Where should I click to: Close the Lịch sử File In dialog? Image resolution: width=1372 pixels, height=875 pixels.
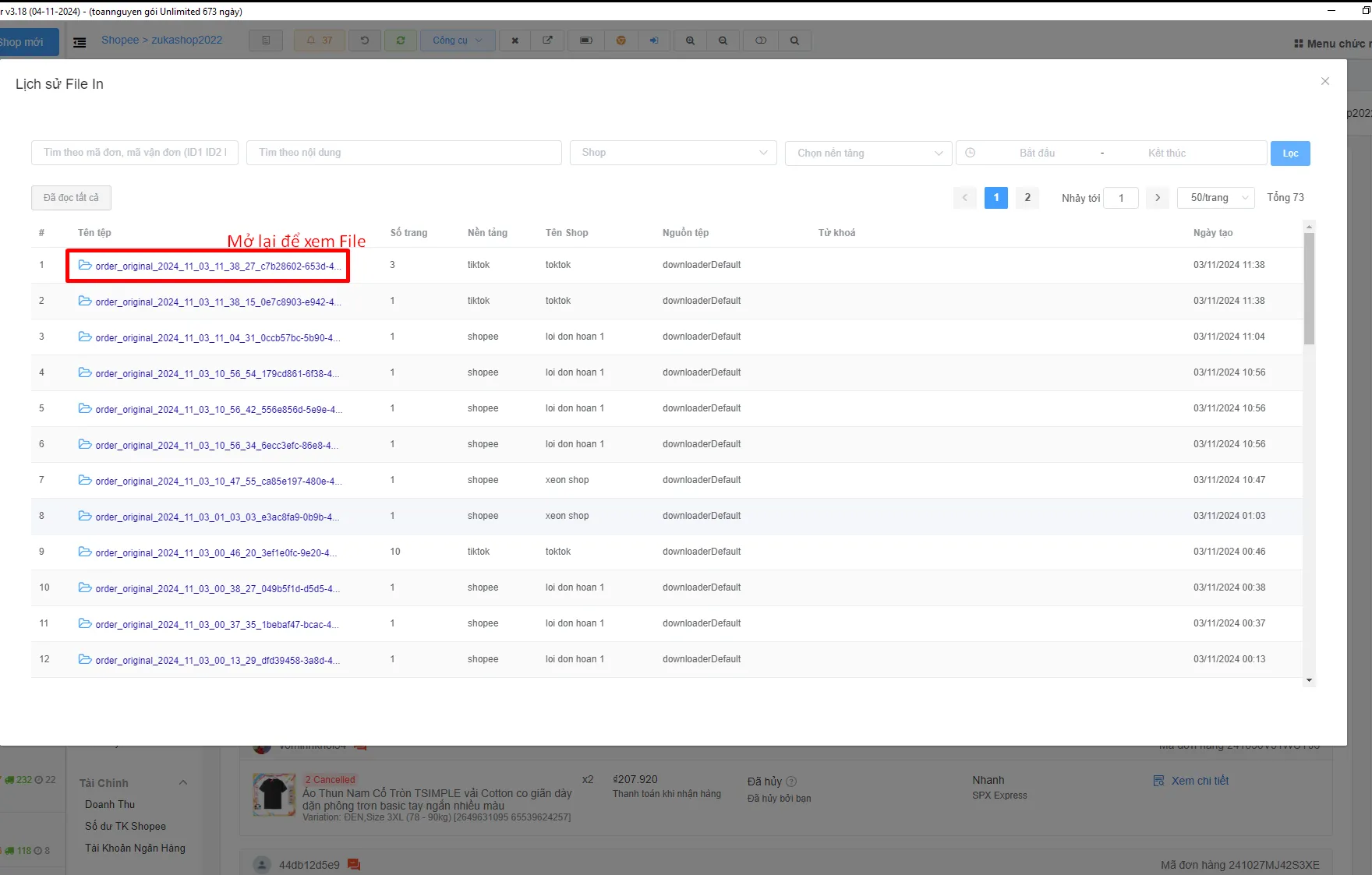click(1325, 81)
